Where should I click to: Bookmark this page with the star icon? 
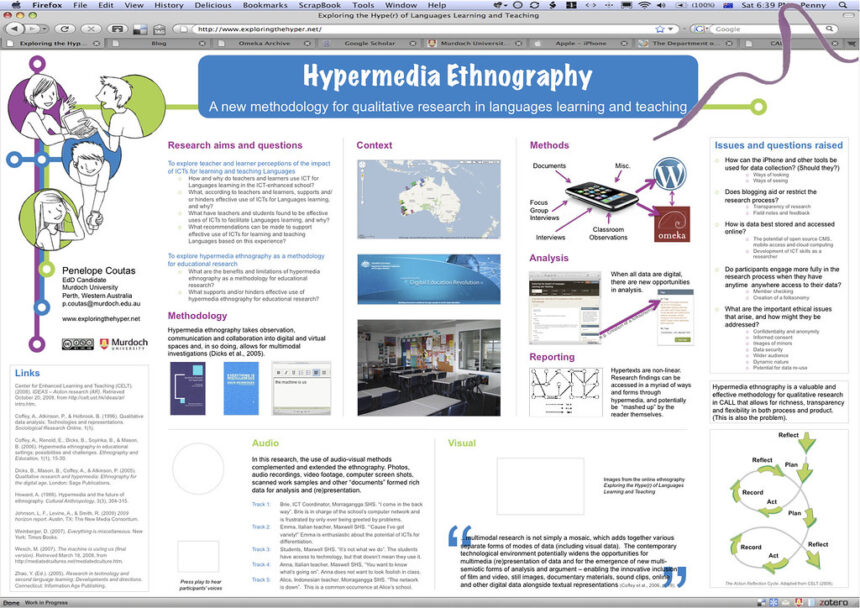(x=660, y=29)
